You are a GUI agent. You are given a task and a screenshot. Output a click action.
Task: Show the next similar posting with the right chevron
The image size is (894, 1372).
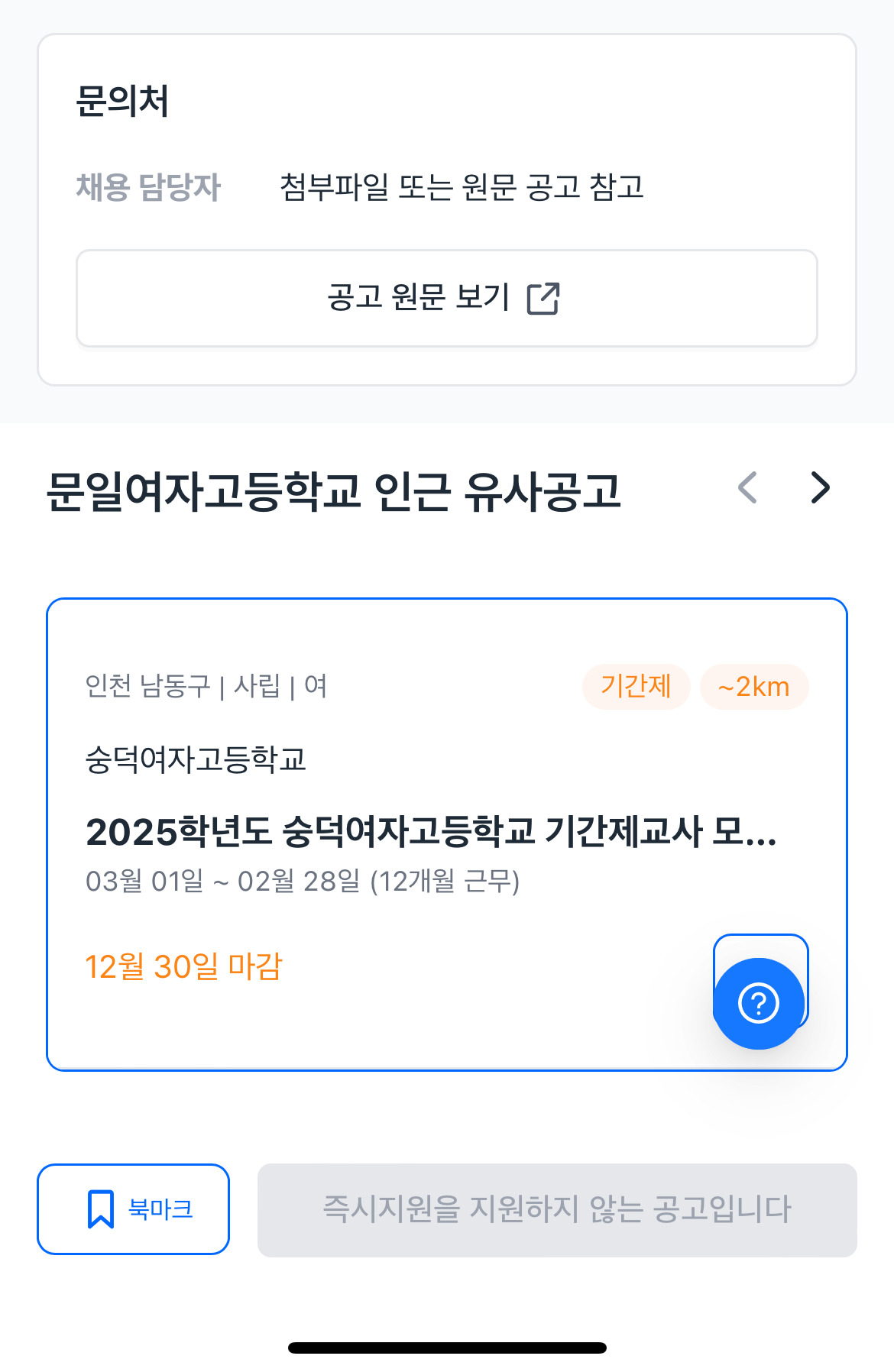coord(820,488)
